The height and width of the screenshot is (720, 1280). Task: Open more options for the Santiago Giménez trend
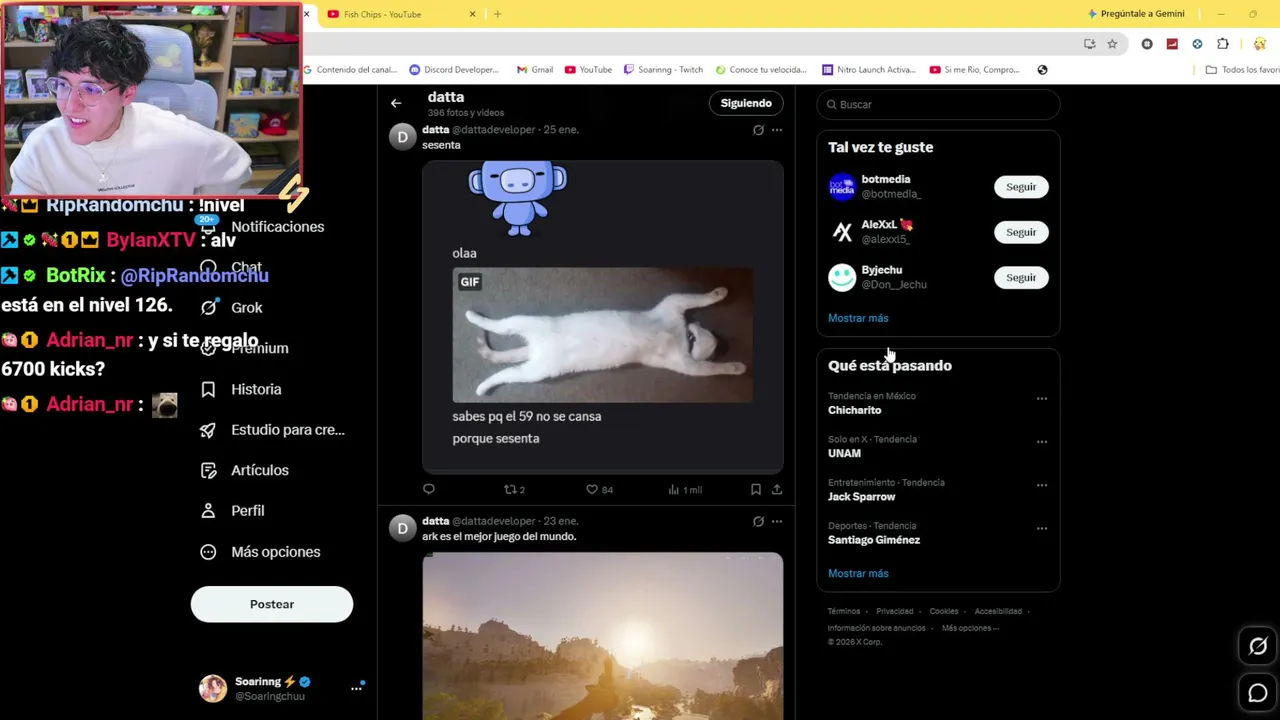click(1042, 528)
